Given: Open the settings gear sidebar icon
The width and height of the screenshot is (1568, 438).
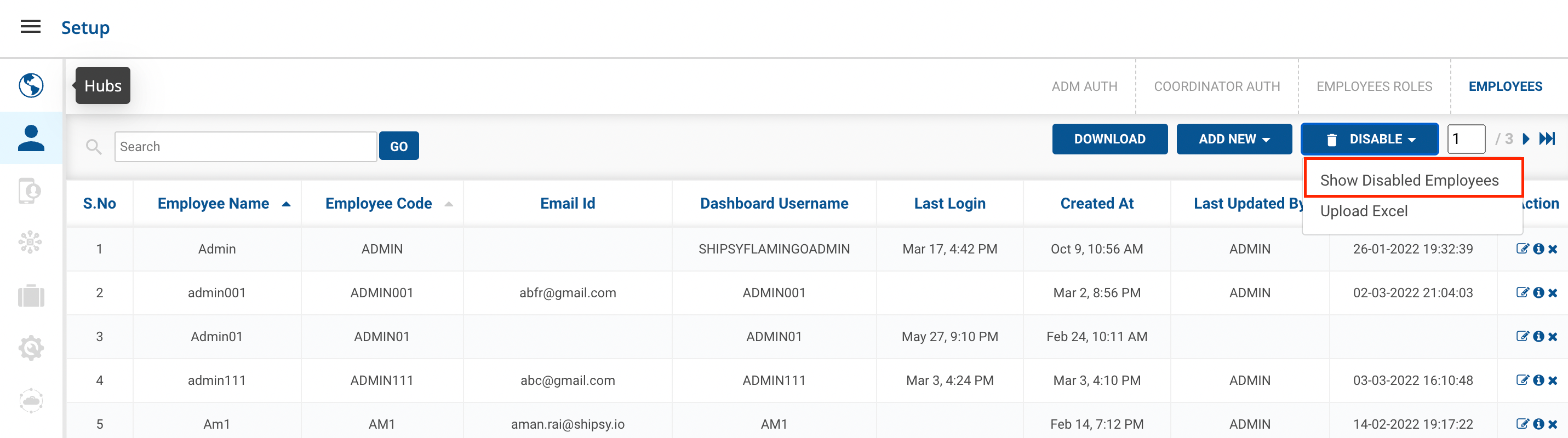Looking at the screenshot, I should pos(31,348).
